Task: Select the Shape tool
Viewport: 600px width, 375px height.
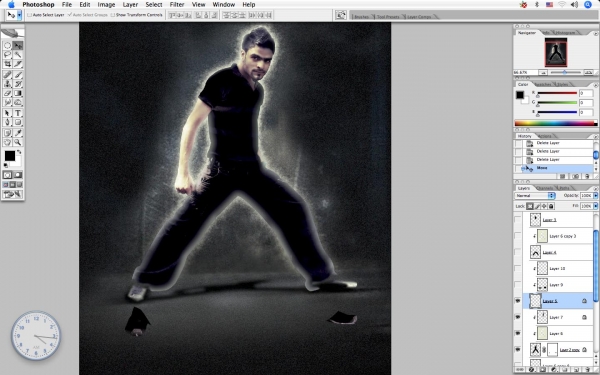Action: pos(18,122)
